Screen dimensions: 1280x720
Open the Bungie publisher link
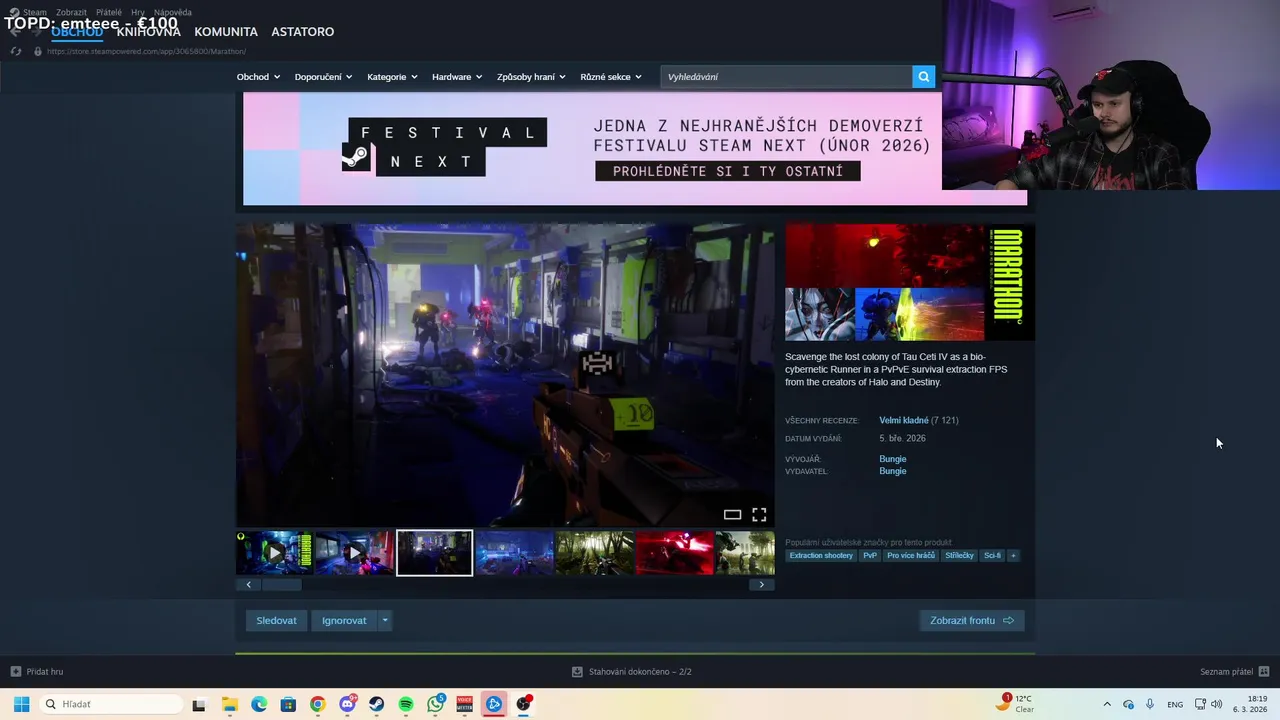893,471
